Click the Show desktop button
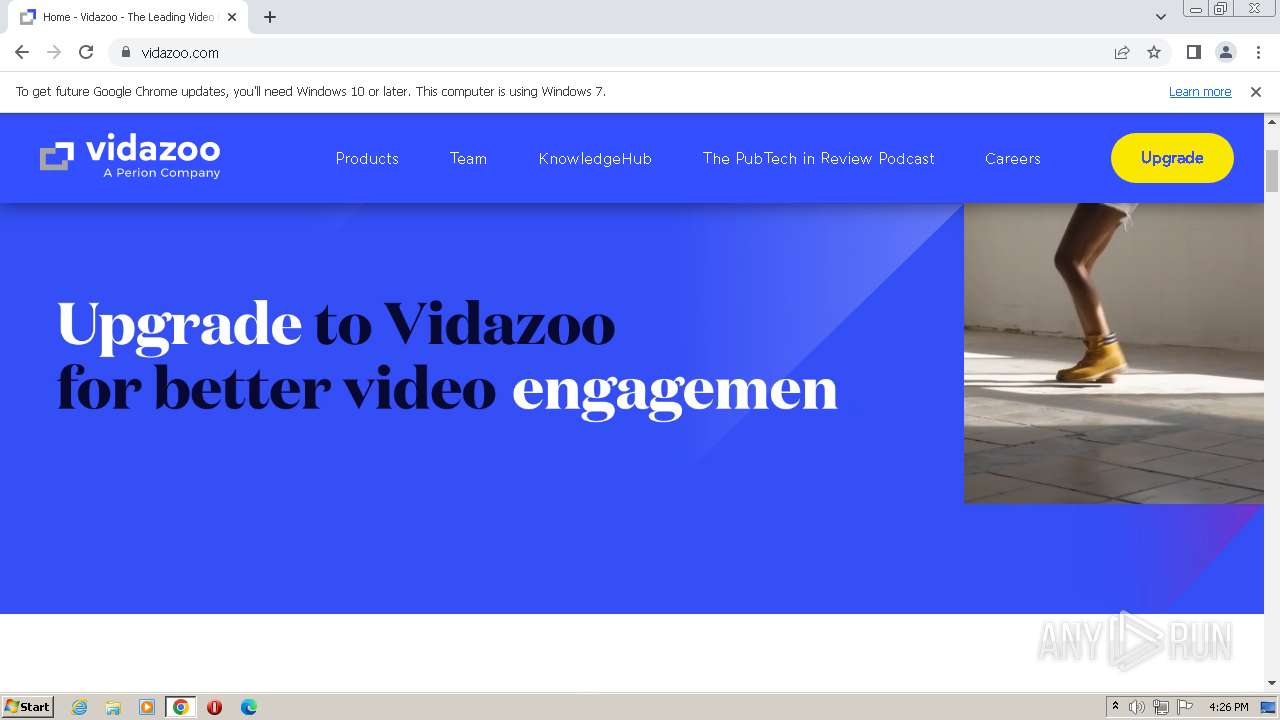 tap(1268, 707)
